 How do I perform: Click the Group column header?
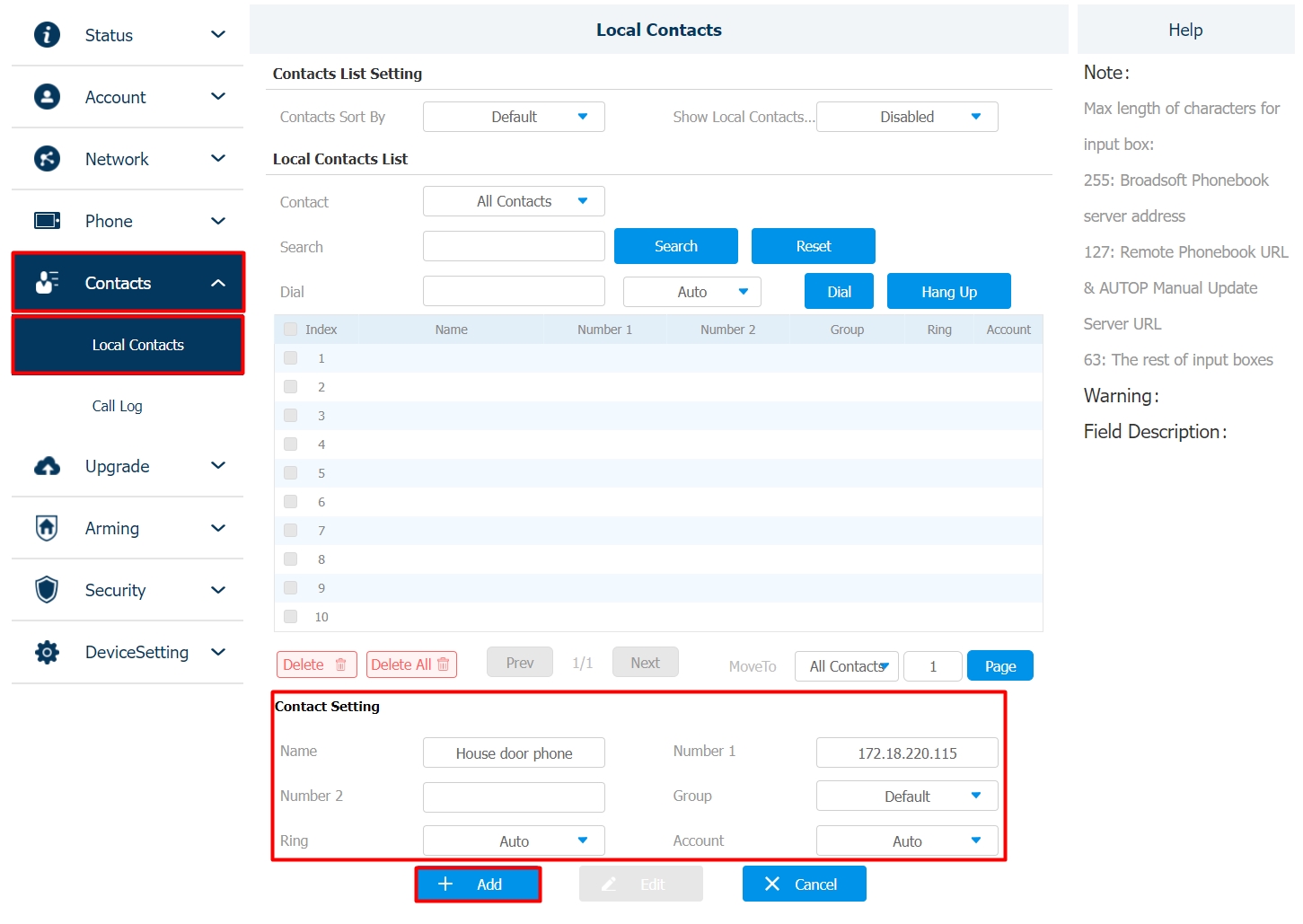(x=847, y=330)
